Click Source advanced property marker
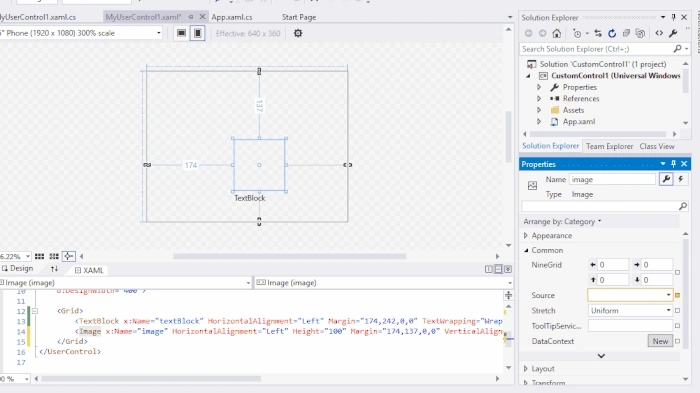The image size is (700, 393). click(677, 295)
